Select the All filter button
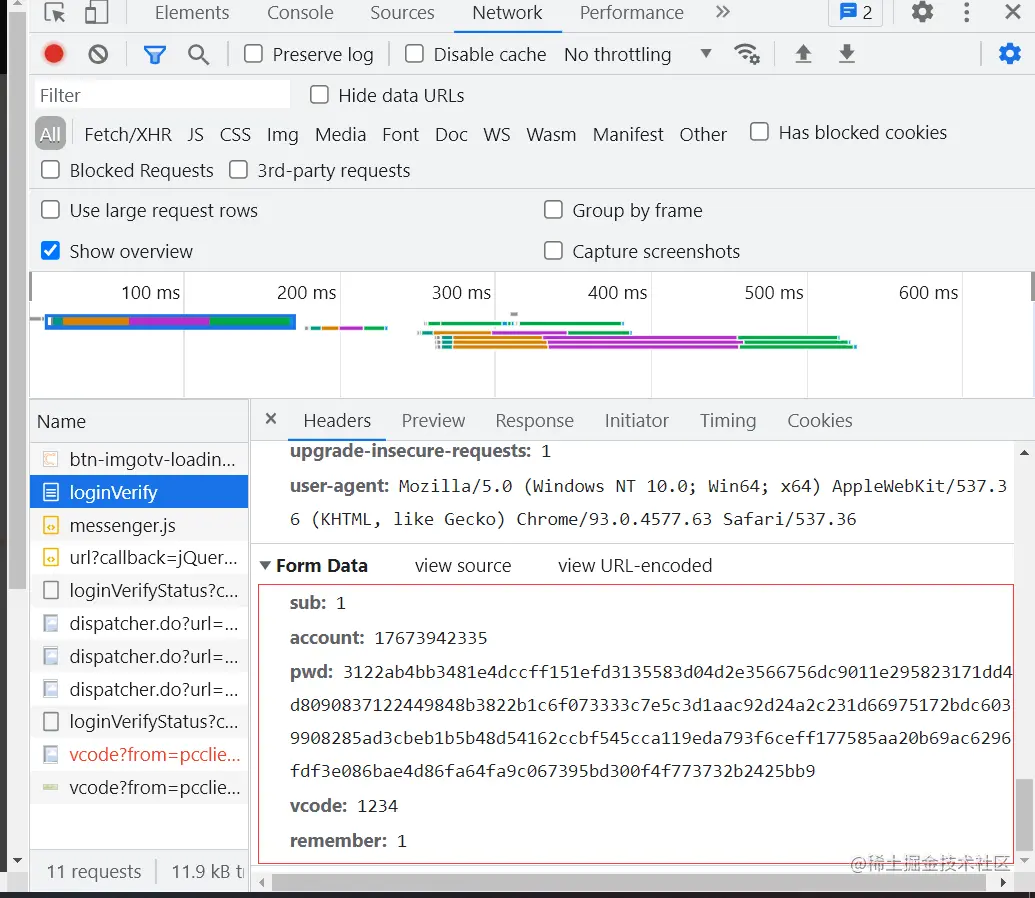 [x=50, y=134]
